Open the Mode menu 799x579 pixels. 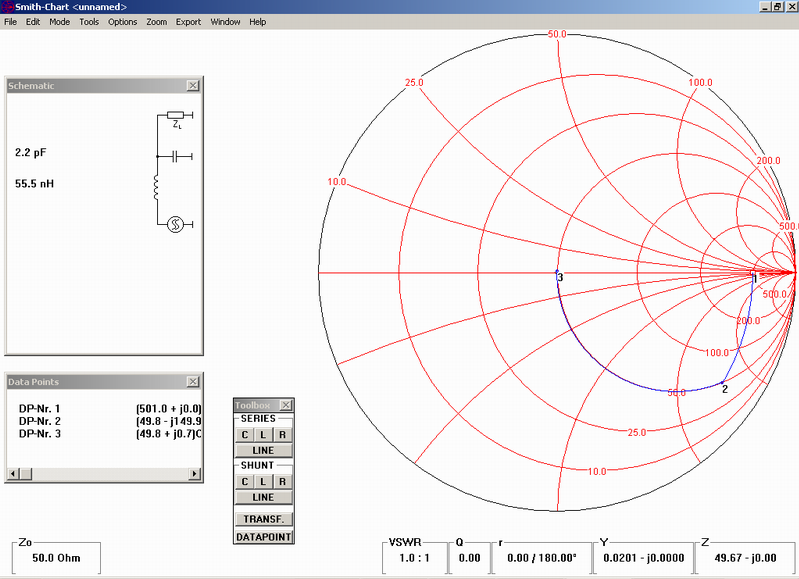(x=59, y=22)
